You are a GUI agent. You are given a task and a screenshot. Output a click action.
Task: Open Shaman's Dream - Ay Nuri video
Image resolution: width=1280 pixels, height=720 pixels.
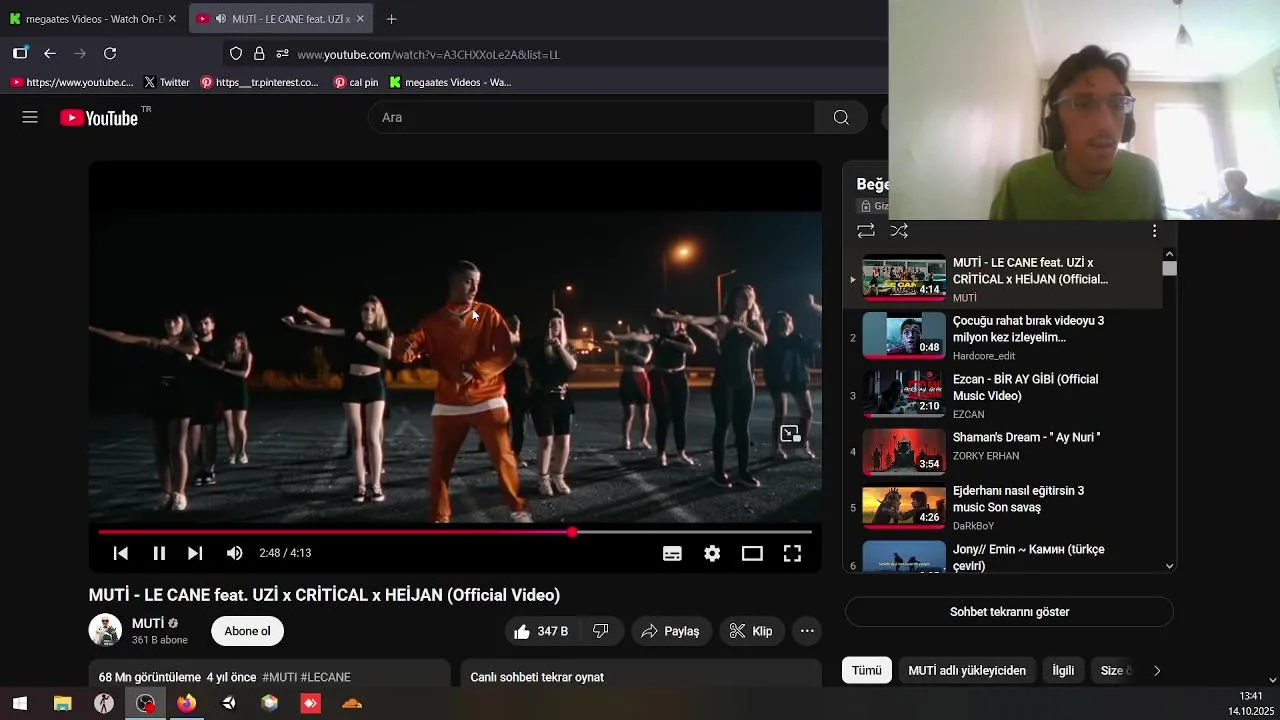(x=1003, y=451)
